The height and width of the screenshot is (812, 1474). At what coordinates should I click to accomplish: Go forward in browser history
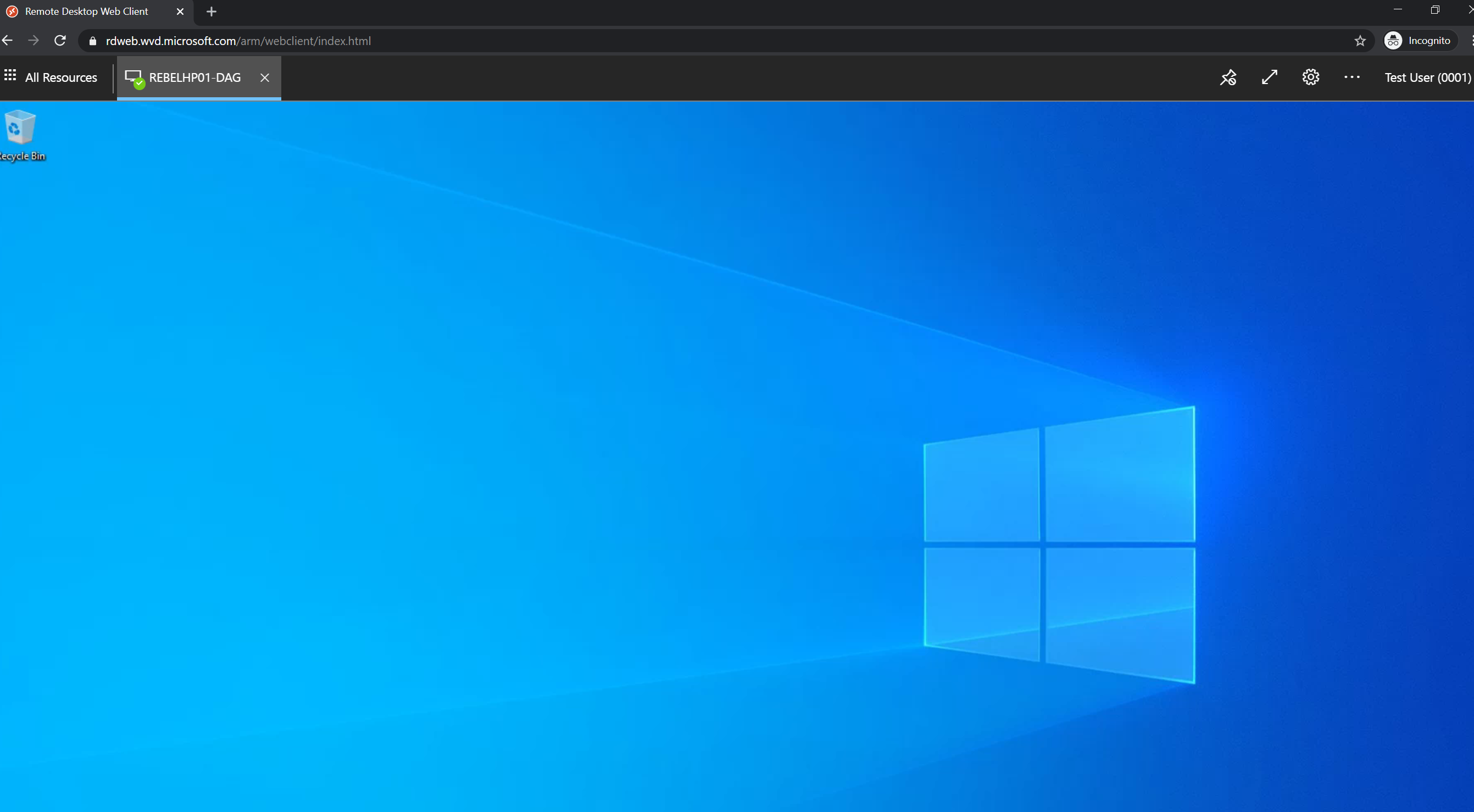click(33, 40)
